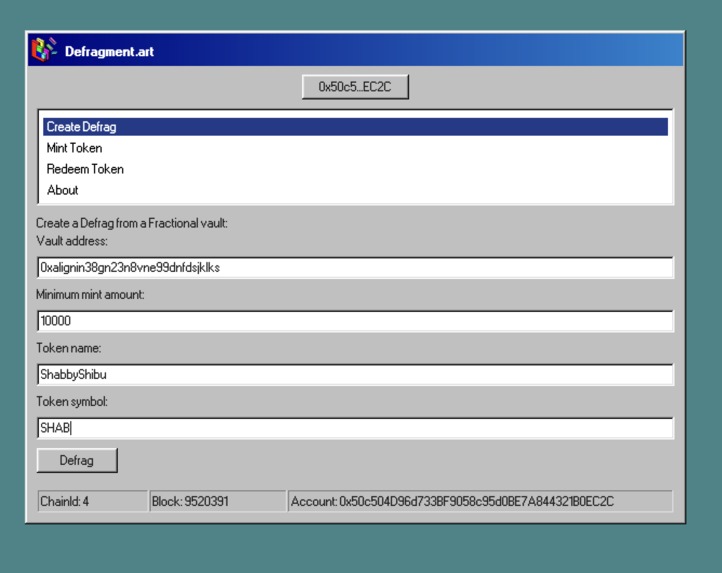Click the Block: 9520391 status panel
Image resolution: width=722 pixels, height=573 pixels.
pos(218,501)
